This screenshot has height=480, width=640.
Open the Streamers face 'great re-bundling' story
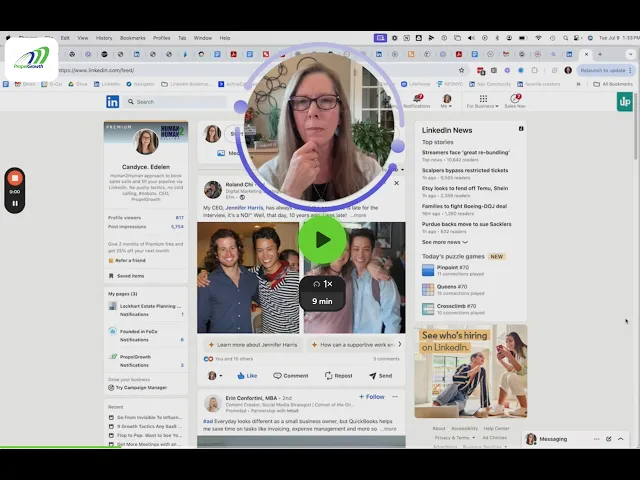pyautogui.click(x=466, y=152)
